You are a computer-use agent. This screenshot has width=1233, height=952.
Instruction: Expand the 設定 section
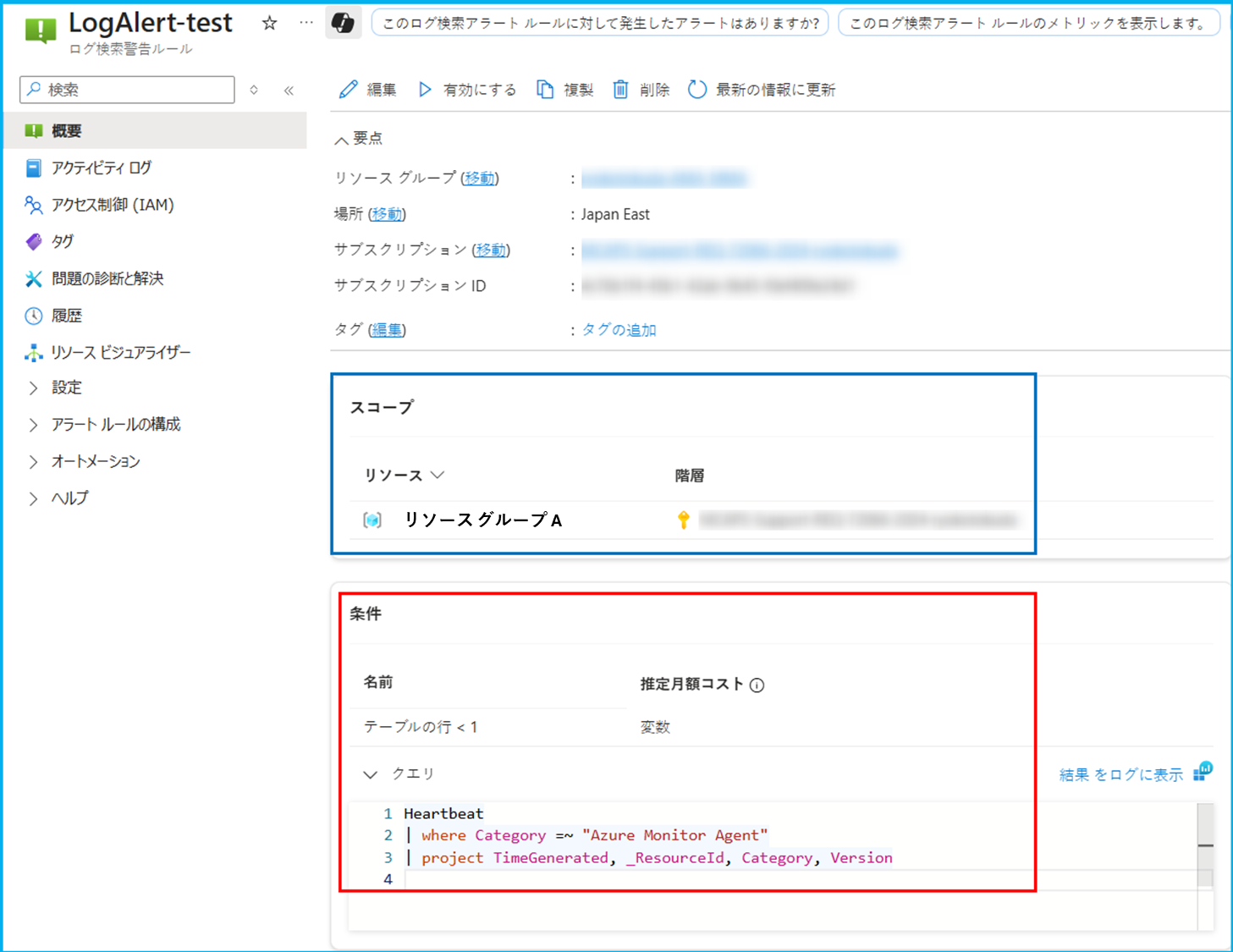[x=34, y=388]
